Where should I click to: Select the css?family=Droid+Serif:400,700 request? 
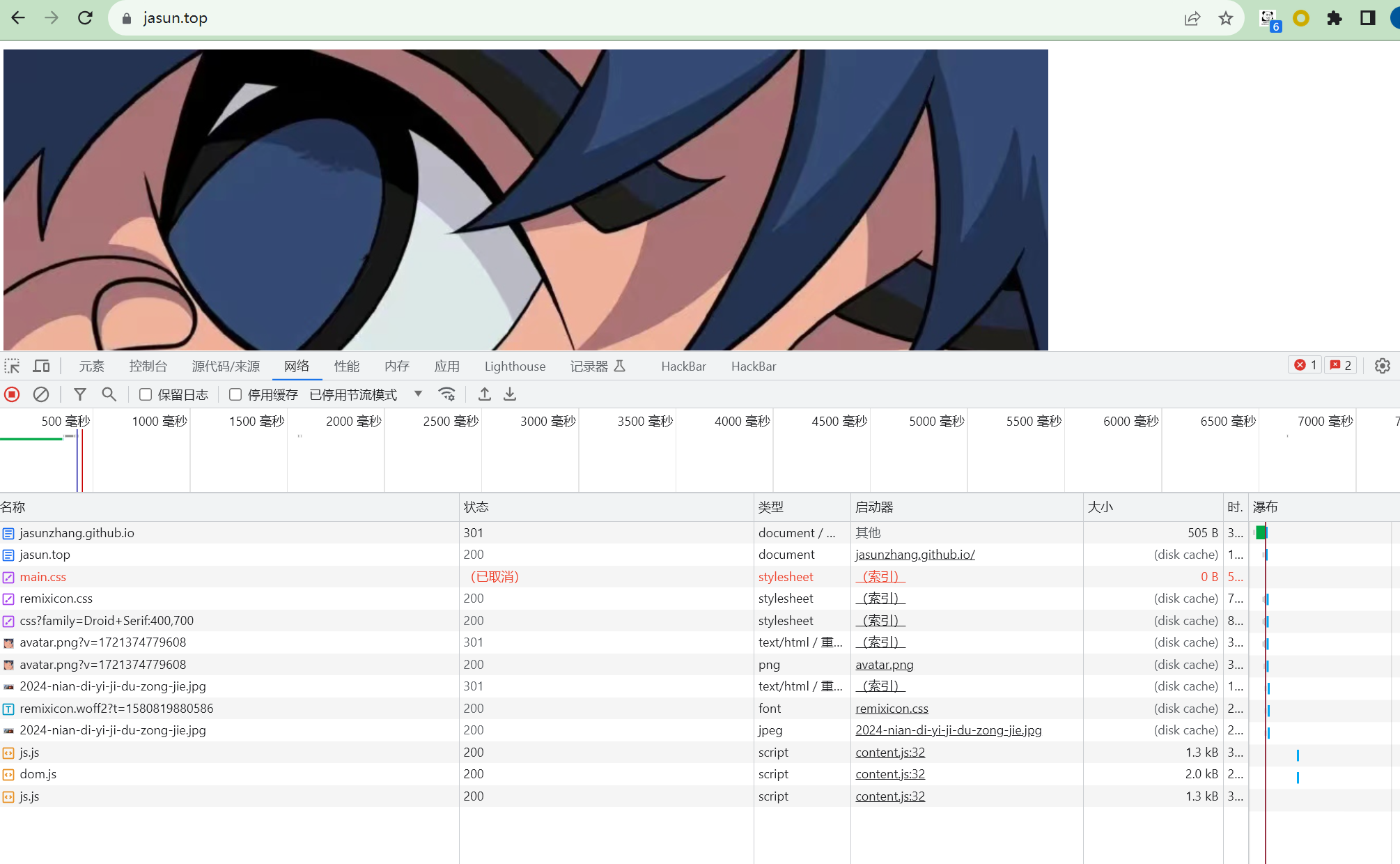click(x=699, y=621)
